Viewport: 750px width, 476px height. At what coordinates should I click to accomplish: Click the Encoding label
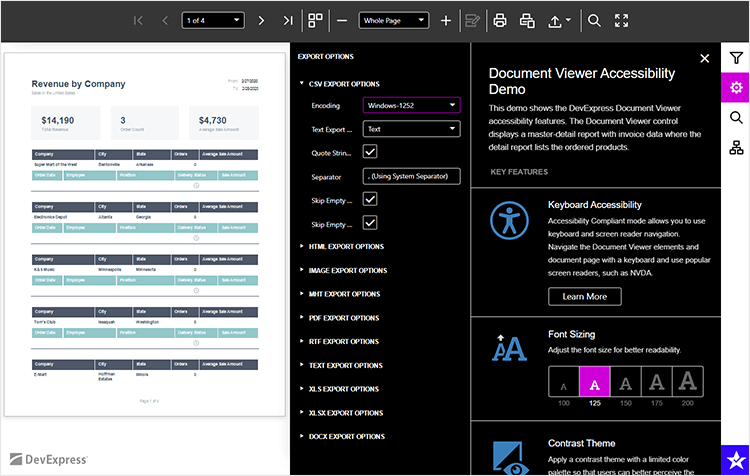tap(326, 106)
